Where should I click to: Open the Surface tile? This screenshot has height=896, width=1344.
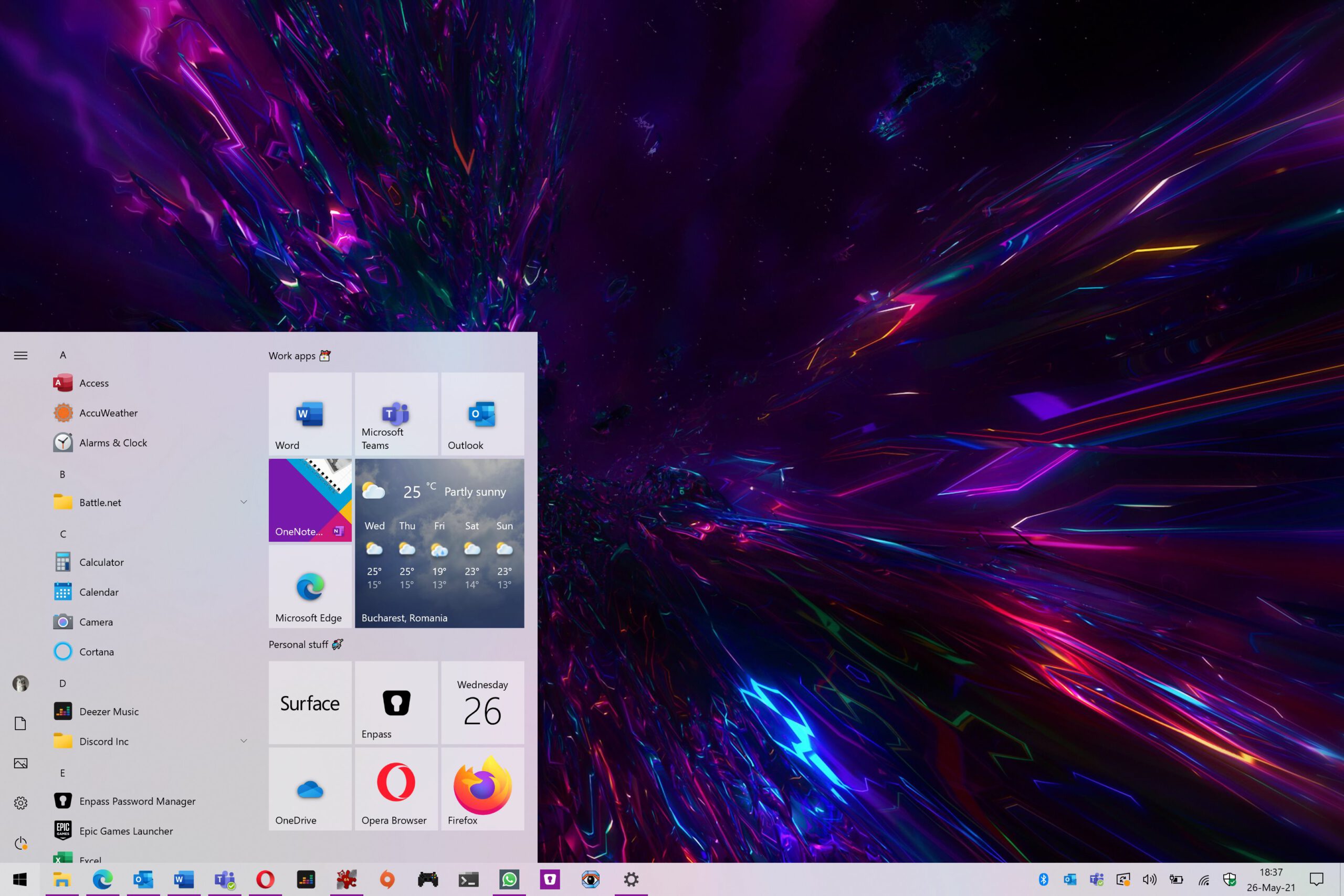coord(310,702)
